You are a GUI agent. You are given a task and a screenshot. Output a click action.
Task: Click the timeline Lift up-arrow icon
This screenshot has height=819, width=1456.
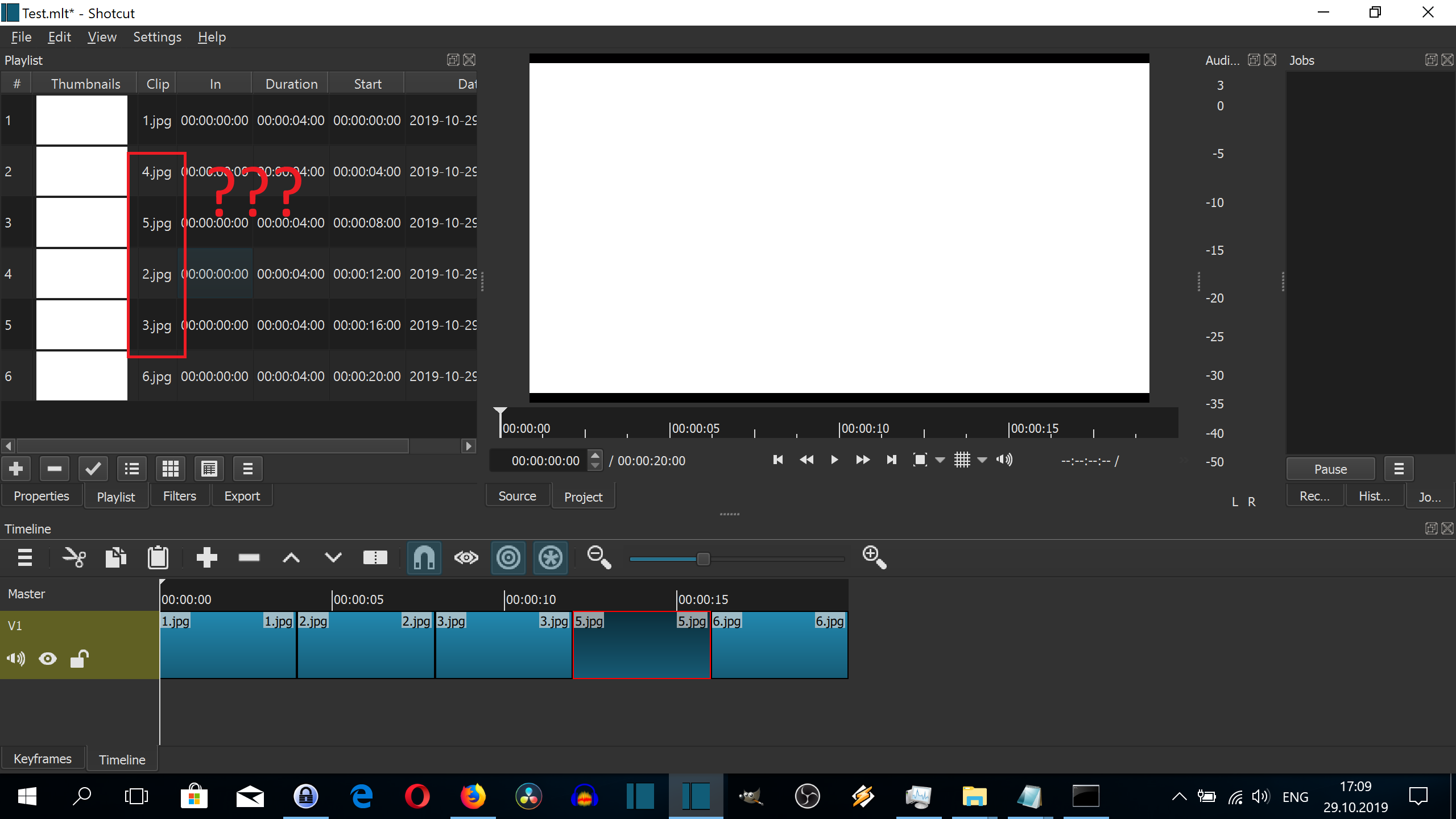(291, 558)
